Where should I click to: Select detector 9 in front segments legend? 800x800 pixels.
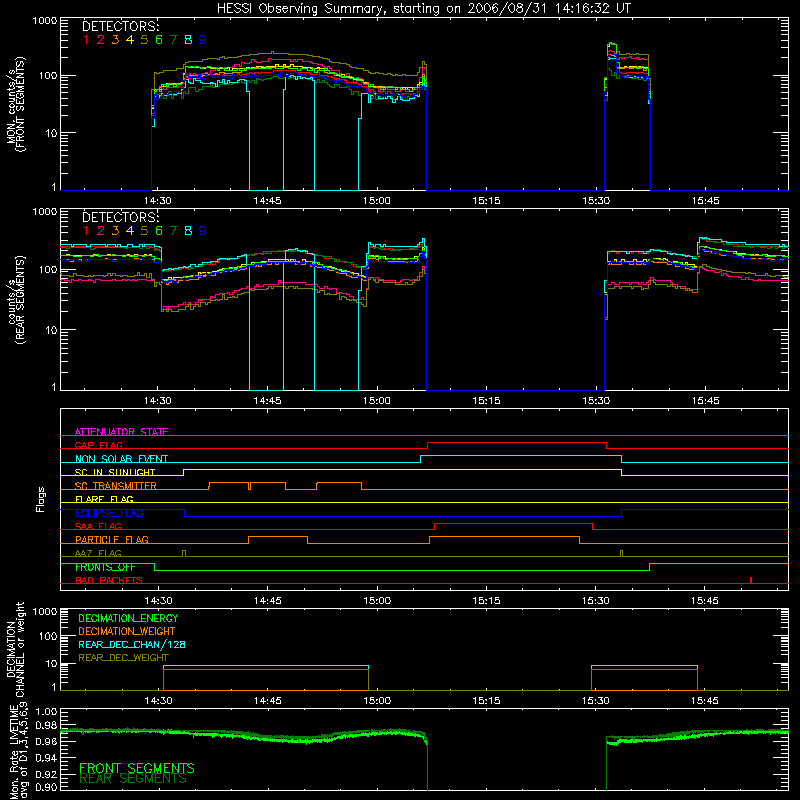coord(203,40)
